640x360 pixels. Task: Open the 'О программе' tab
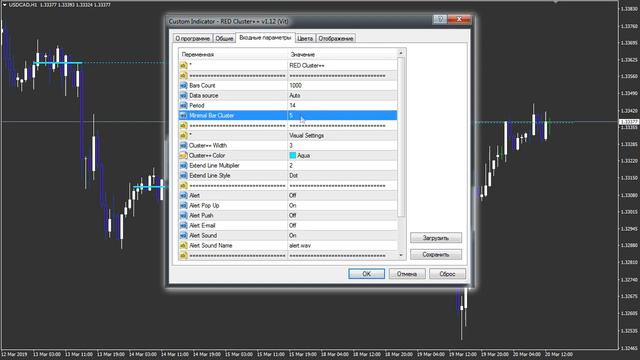192,38
